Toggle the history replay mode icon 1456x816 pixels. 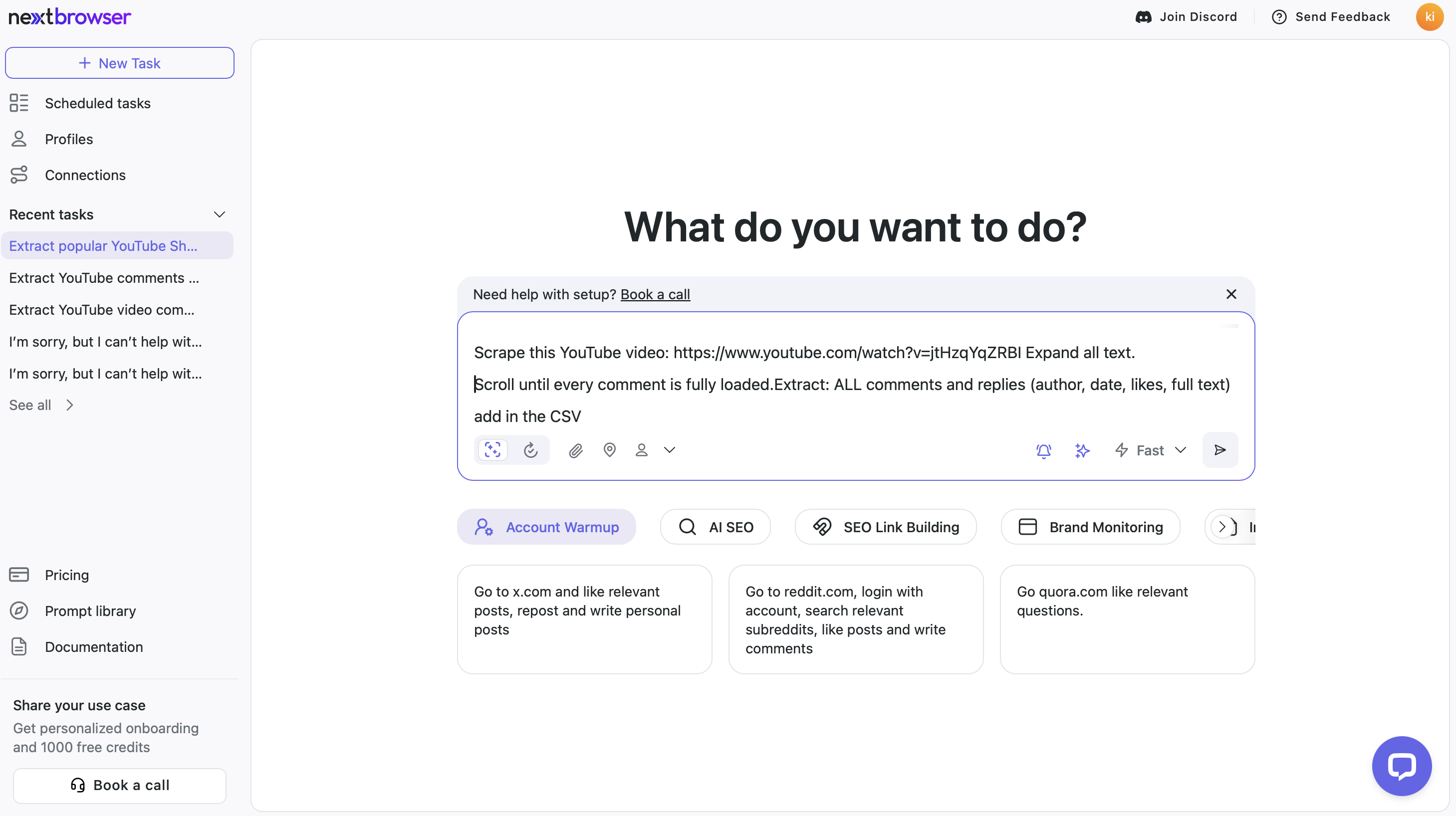click(x=530, y=450)
